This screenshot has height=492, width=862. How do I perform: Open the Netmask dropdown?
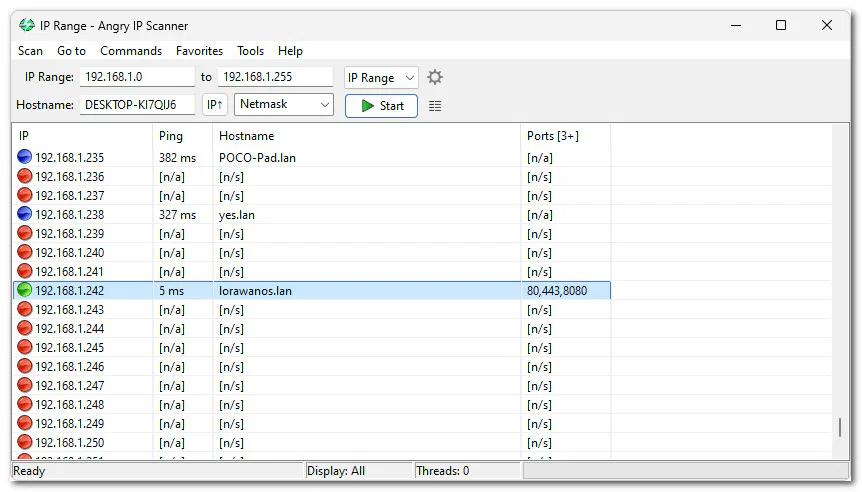coord(284,104)
